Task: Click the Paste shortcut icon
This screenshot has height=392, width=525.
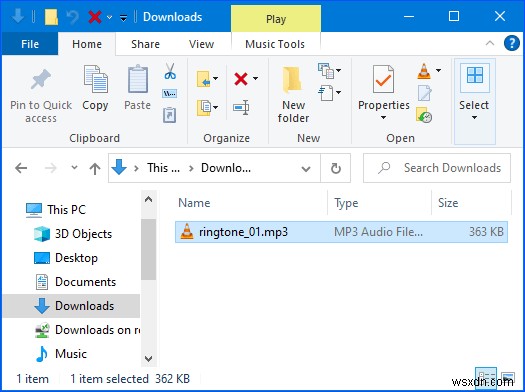Action: point(169,115)
